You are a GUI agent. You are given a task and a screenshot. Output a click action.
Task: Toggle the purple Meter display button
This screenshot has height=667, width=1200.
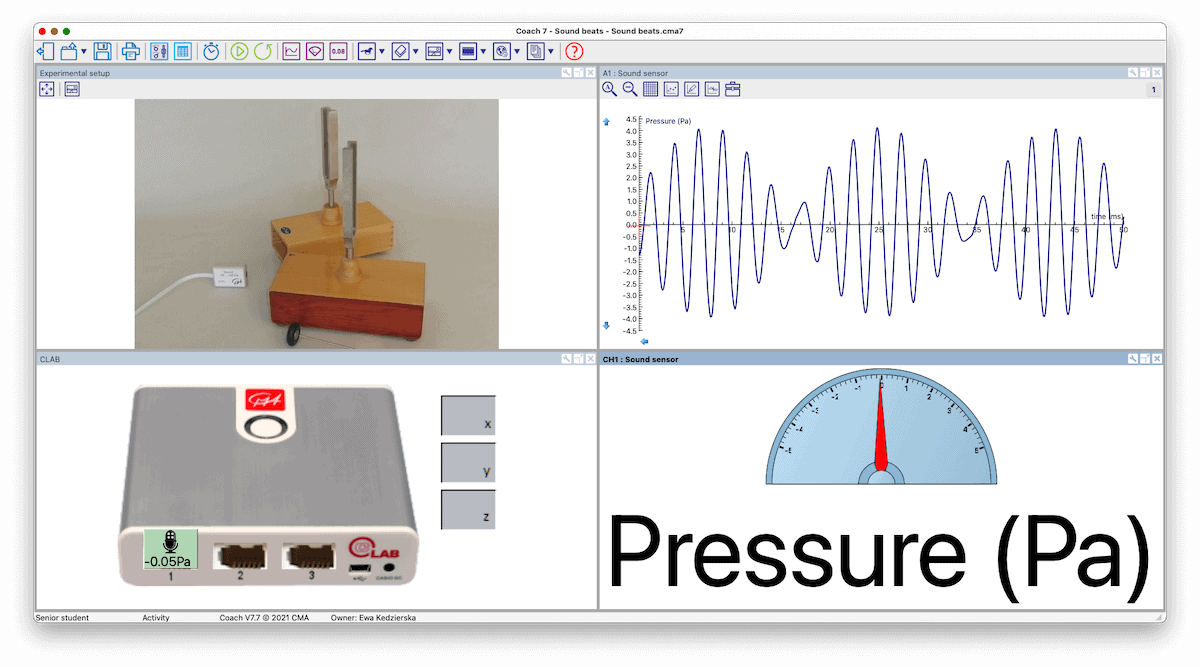315,51
